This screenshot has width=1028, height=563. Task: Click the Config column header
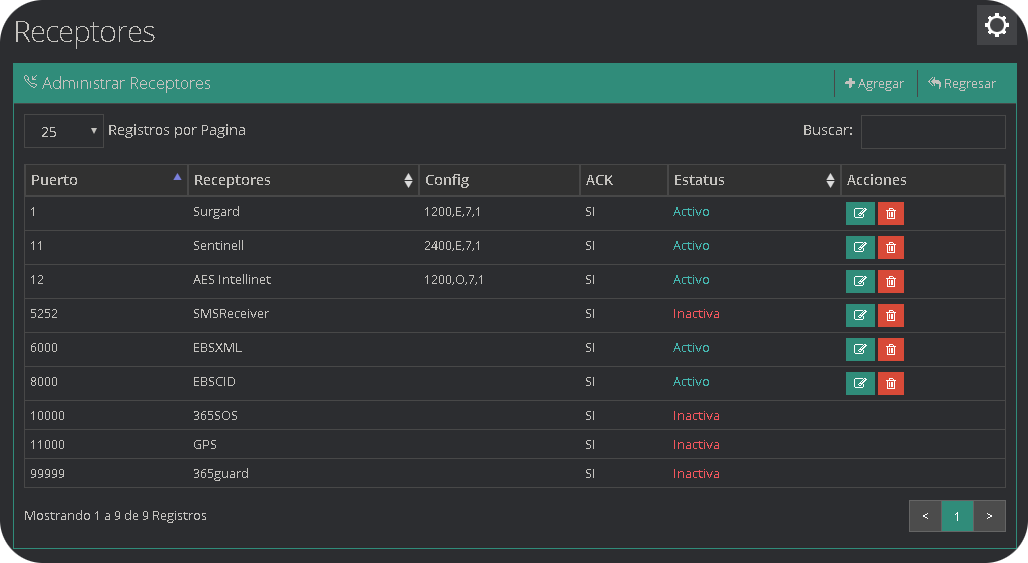[x=498, y=180]
